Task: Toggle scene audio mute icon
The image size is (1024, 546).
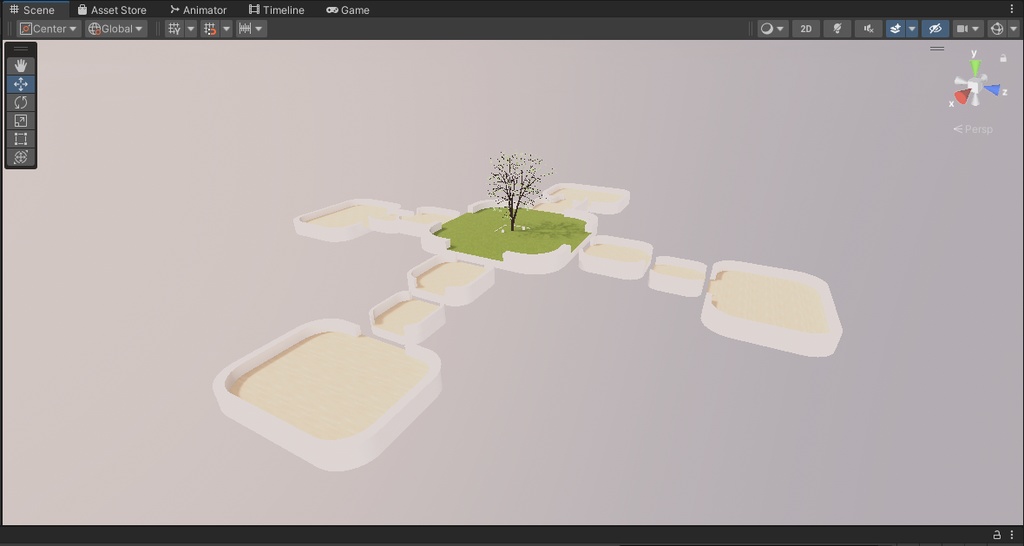Action: tap(869, 29)
